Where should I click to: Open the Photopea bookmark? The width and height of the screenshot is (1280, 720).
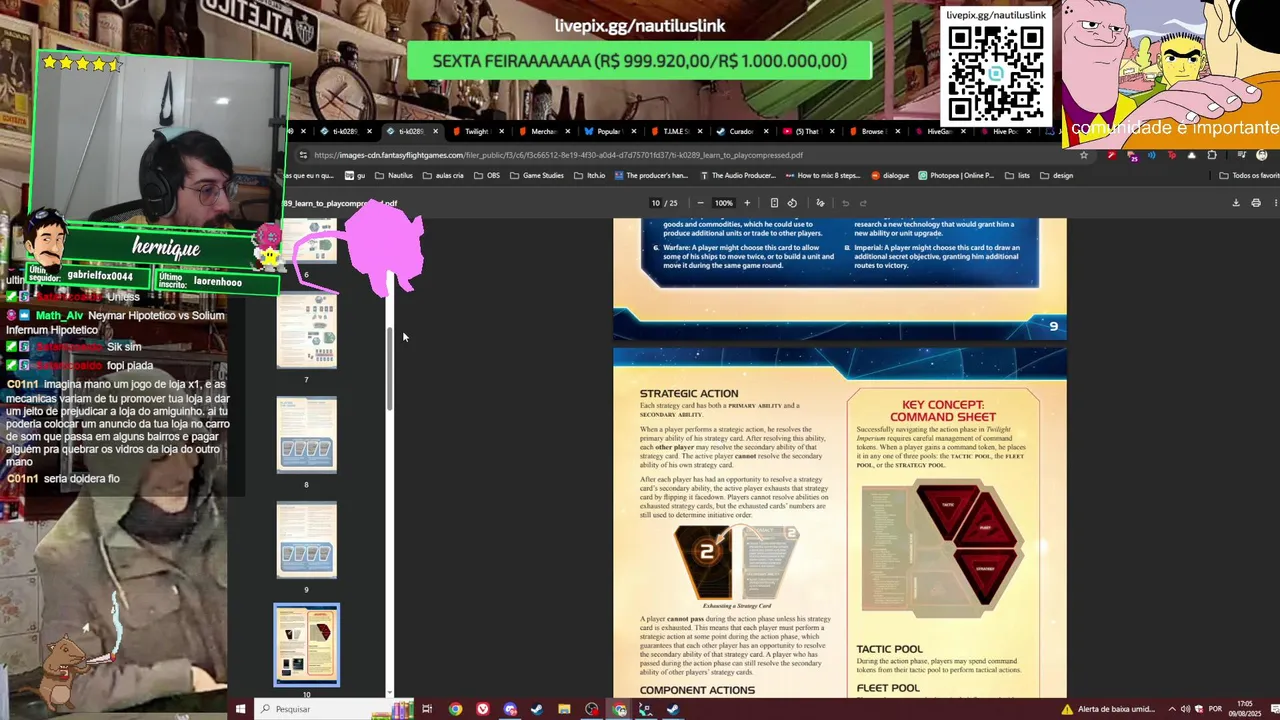pos(956,175)
